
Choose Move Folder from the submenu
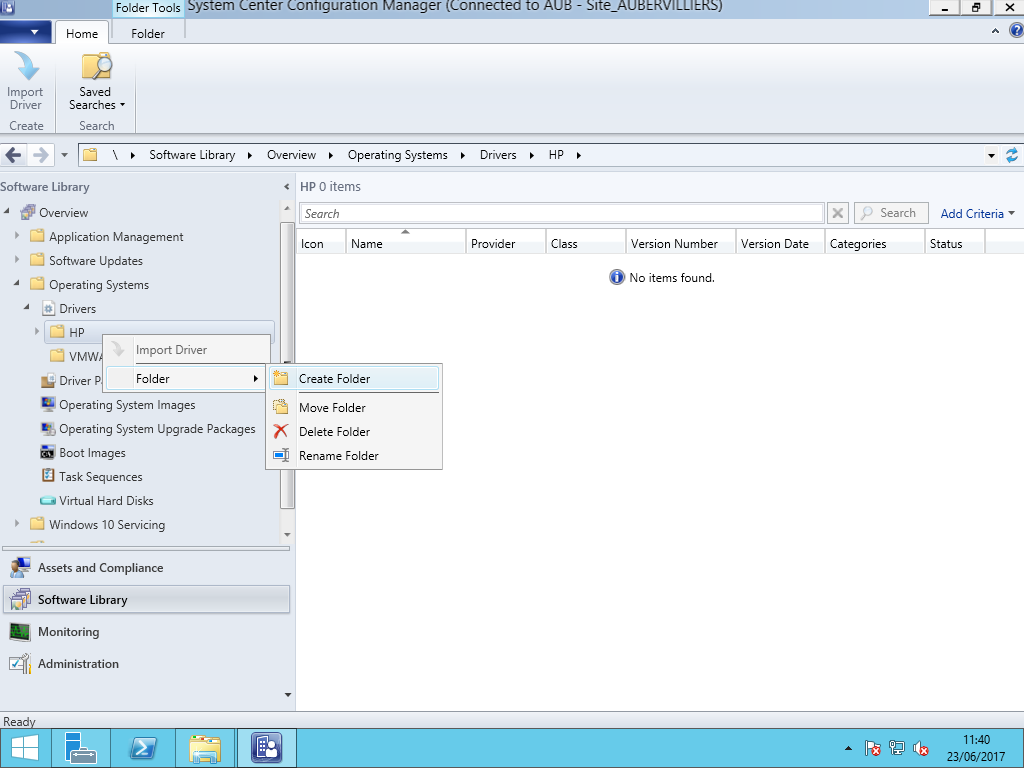[355, 408]
